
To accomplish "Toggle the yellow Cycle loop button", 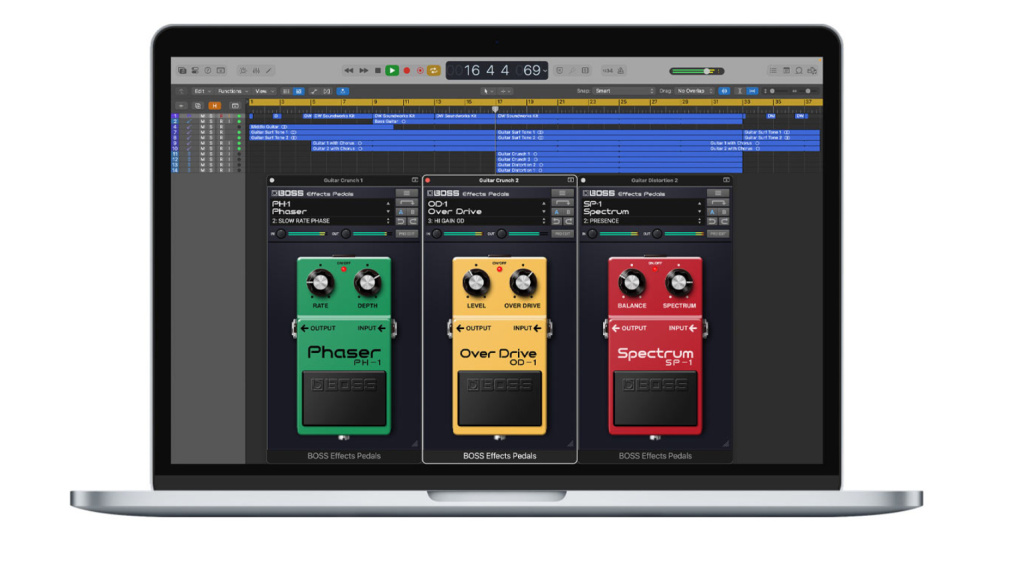I will point(434,71).
